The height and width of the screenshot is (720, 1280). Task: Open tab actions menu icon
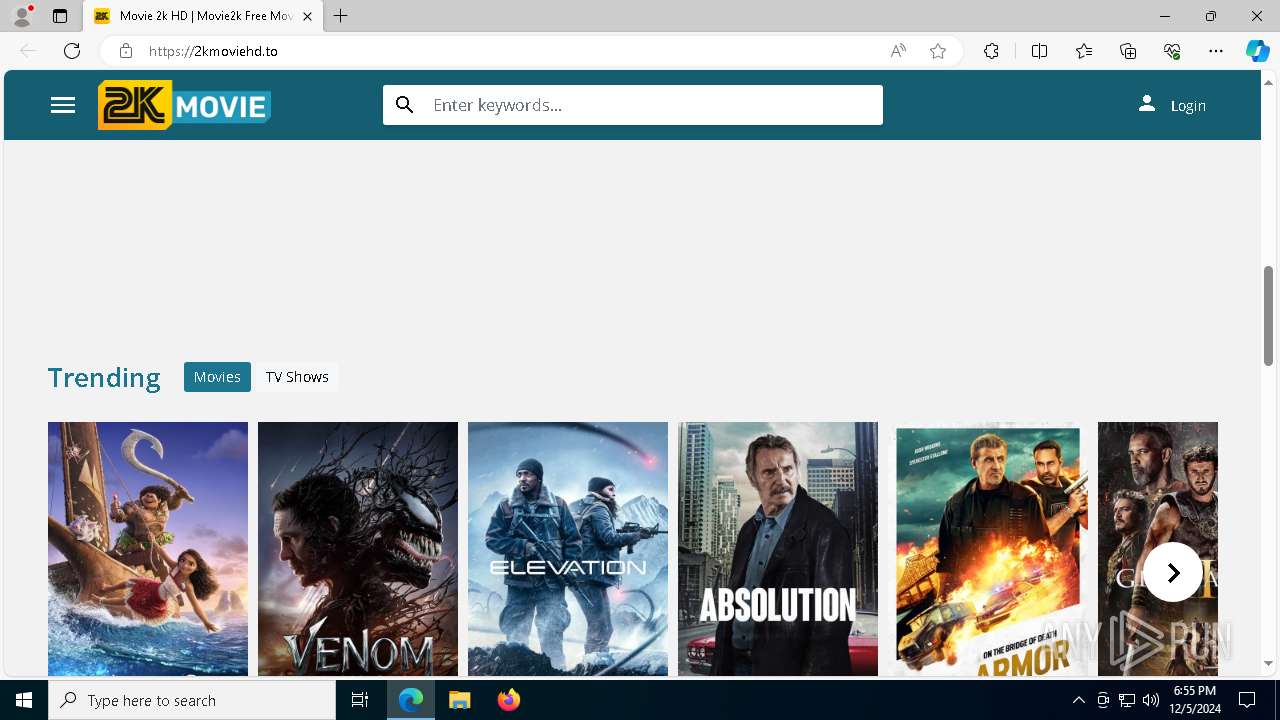tap(60, 16)
